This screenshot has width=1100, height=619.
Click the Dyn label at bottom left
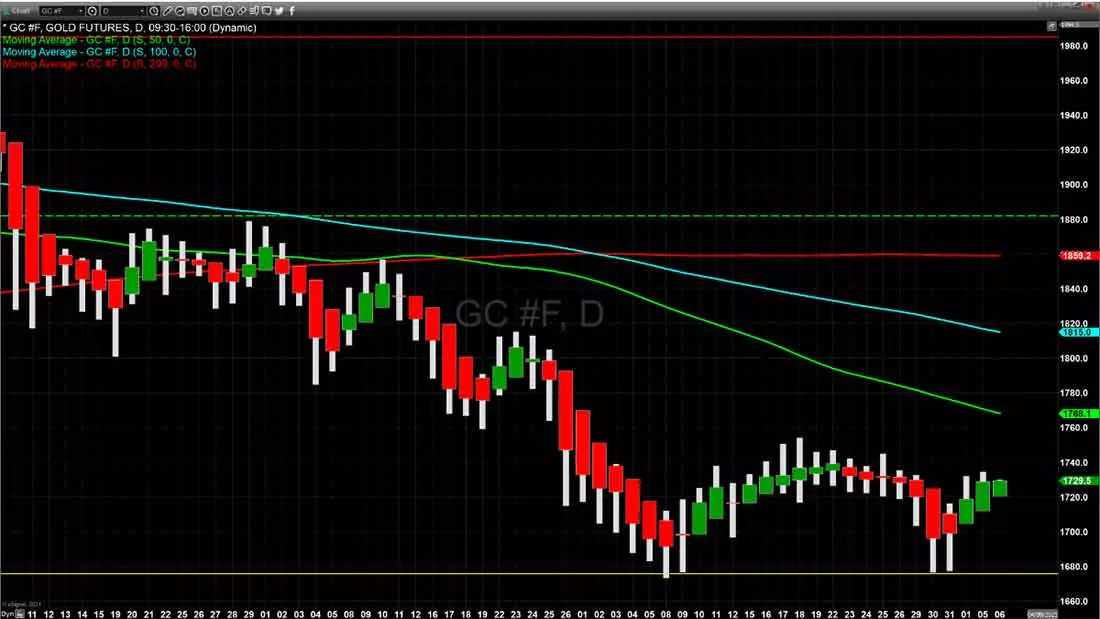pyautogui.click(x=8, y=614)
